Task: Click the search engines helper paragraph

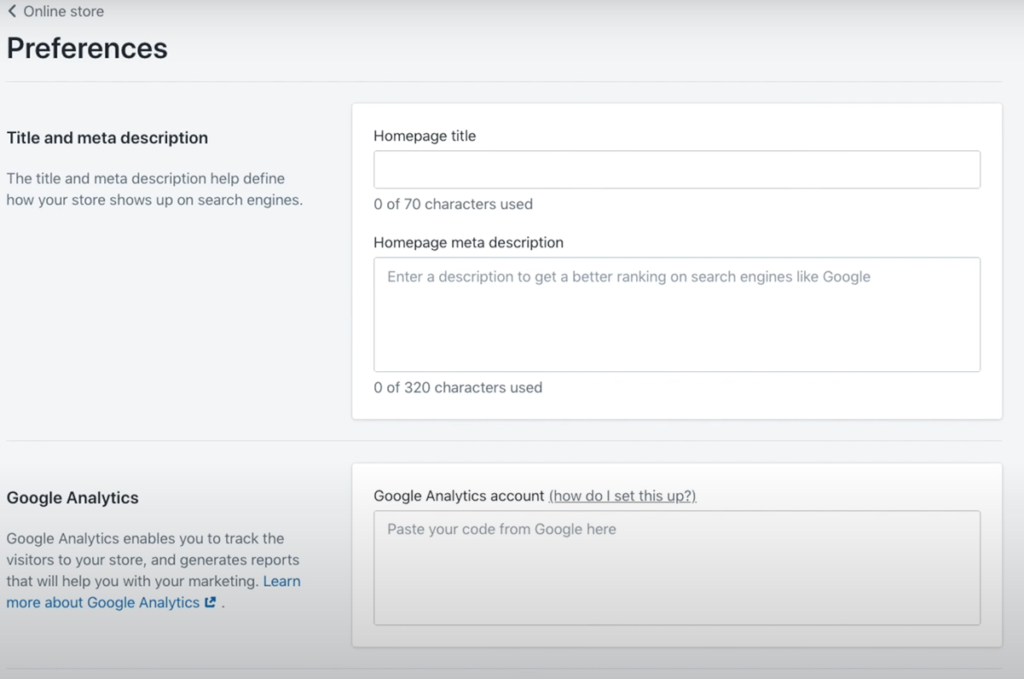Action: 154,189
